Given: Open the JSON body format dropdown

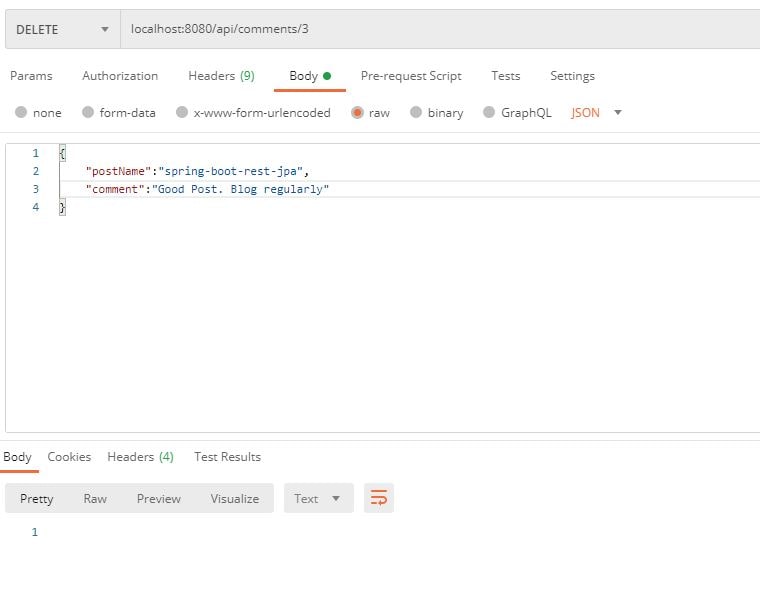Looking at the screenshot, I should [596, 113].
